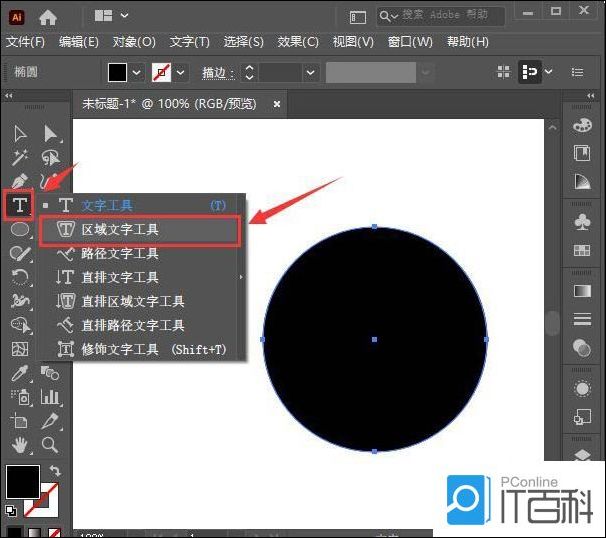
Task: Open the 文件(F) menu
Action: [26, 41]
